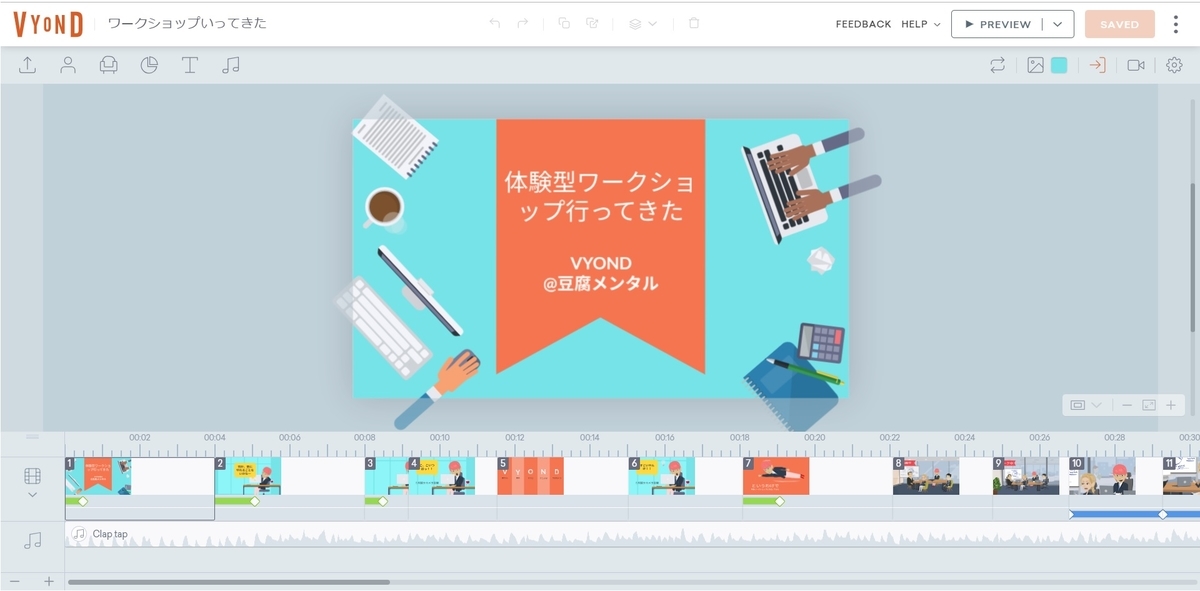The width and height of the screenshot is (1200, 591).
Task: Click the paste icon in top toolbar
Action: [592, 23]
